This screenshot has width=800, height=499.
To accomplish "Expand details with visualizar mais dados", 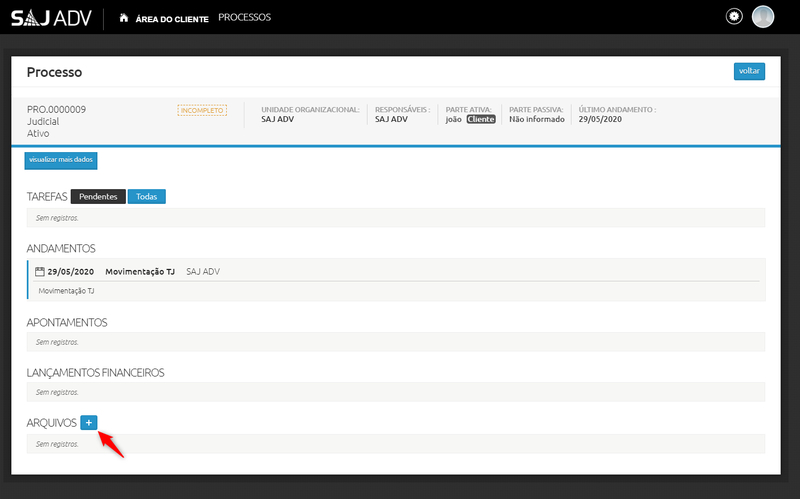I will (61, 160).
